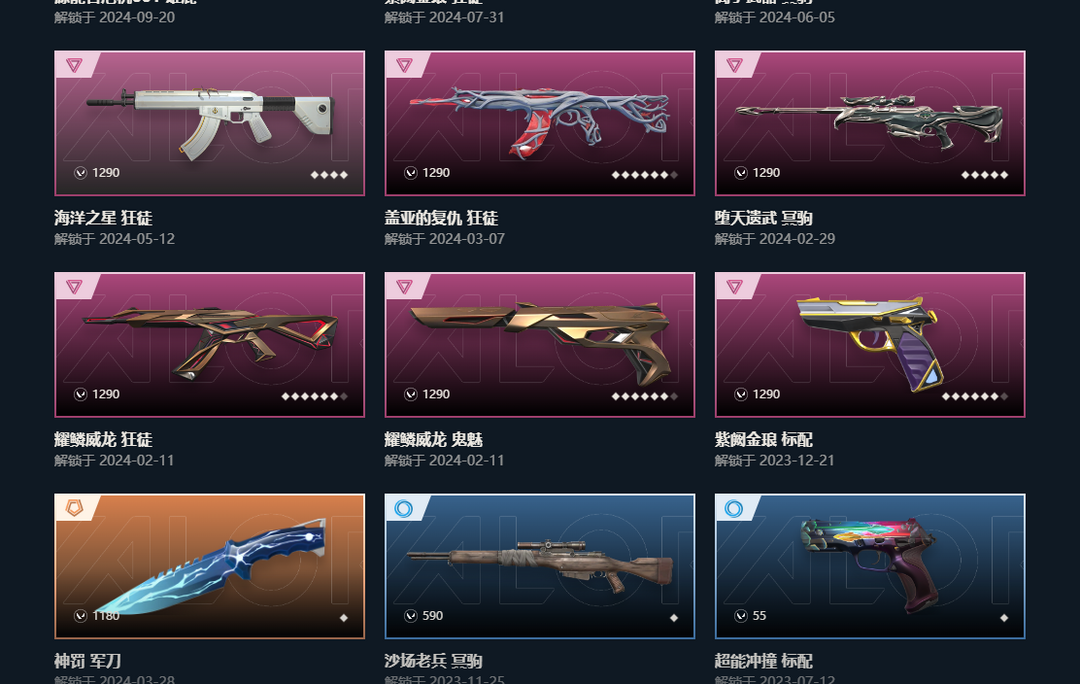
Task: Click the tier icon on 堕天遗武 冥驹 card
Action: [734, 65]
